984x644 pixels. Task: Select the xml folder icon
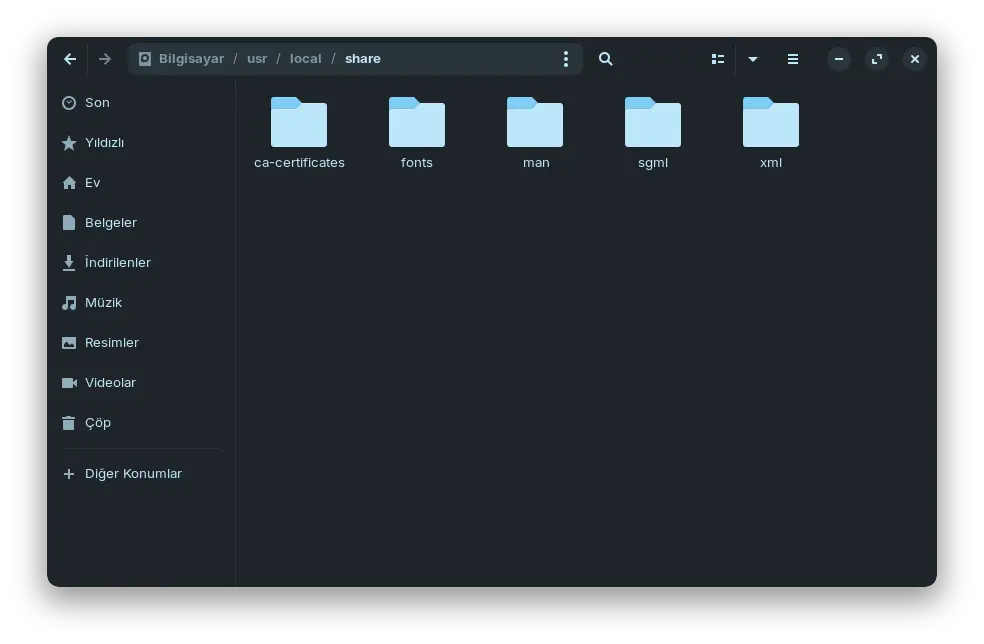pyautogui.click(x=771, y=122)
